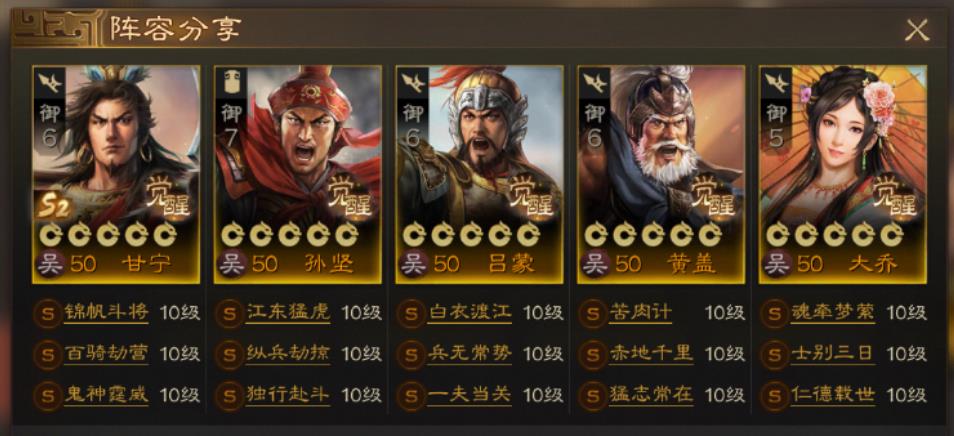954x436 pixels.
Task: Click the S rank icon beside 锦帆斗将
Action: coord(49,313)
